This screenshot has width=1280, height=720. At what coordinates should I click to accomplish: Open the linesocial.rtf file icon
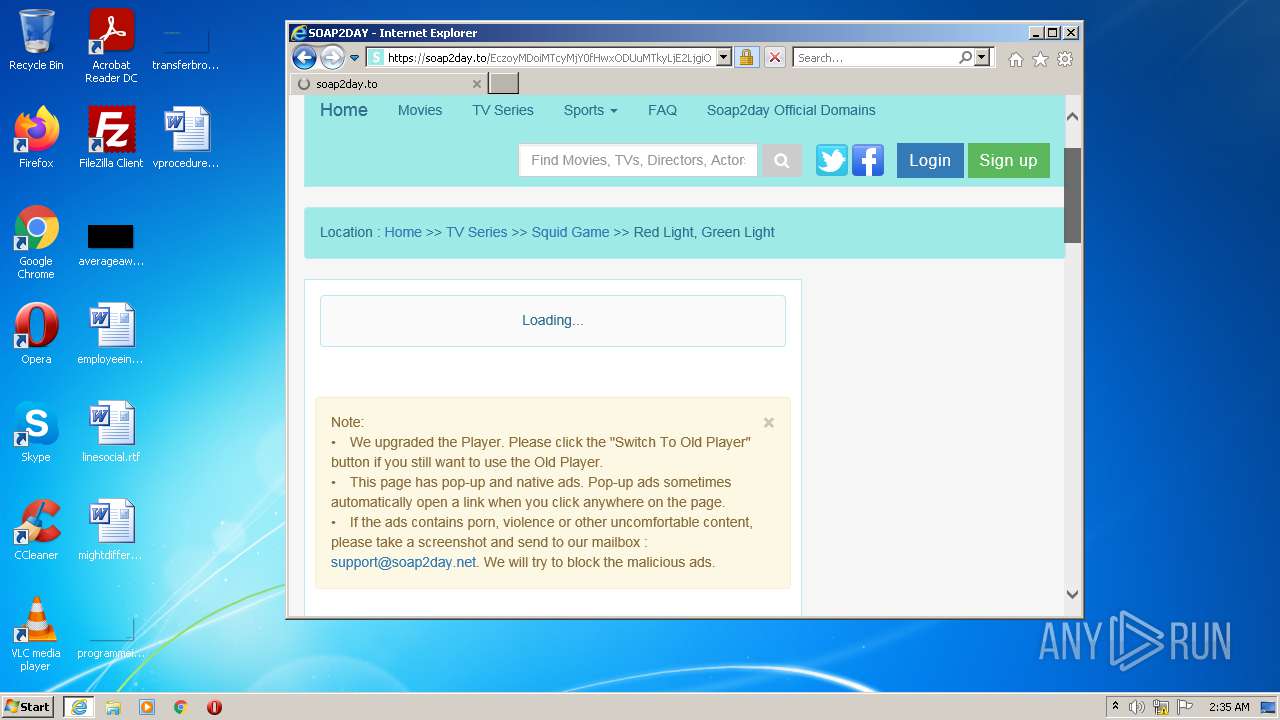click(111, 432)
